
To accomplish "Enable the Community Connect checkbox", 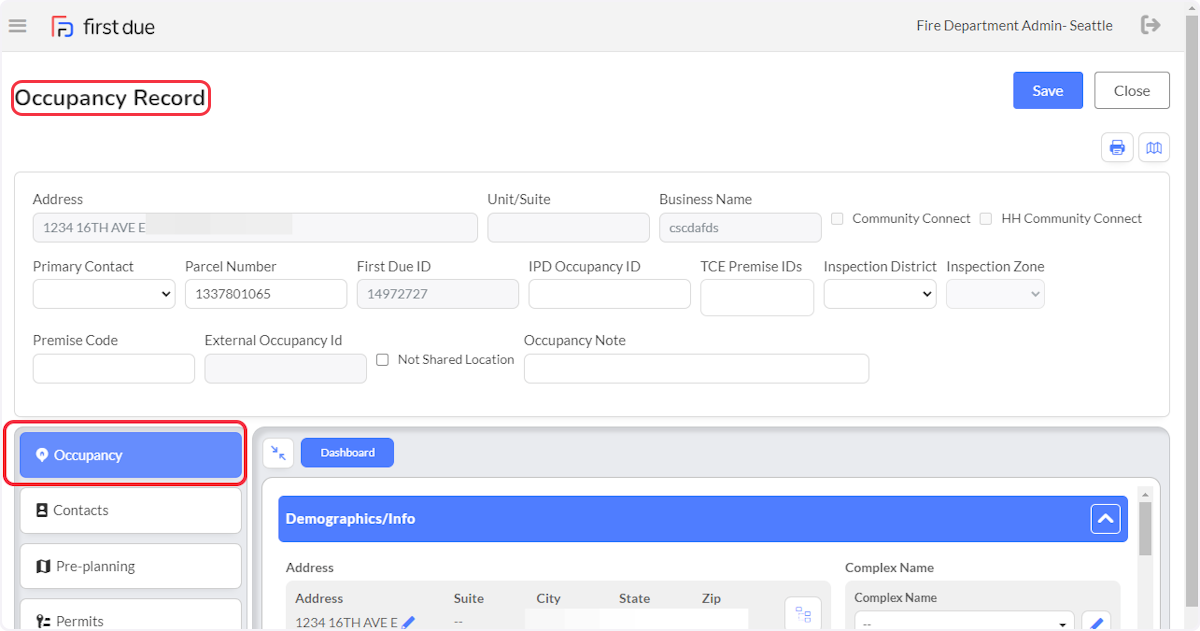I will [x=838, y=219].
